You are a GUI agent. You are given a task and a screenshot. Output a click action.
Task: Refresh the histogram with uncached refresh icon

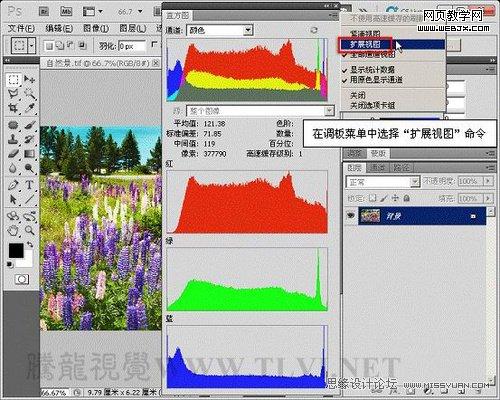tap(314, 30)
